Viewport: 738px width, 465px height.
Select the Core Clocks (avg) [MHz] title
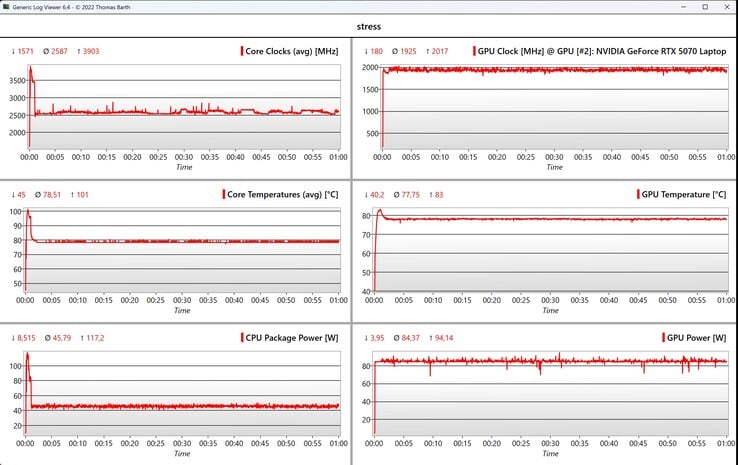pos(292,51)
